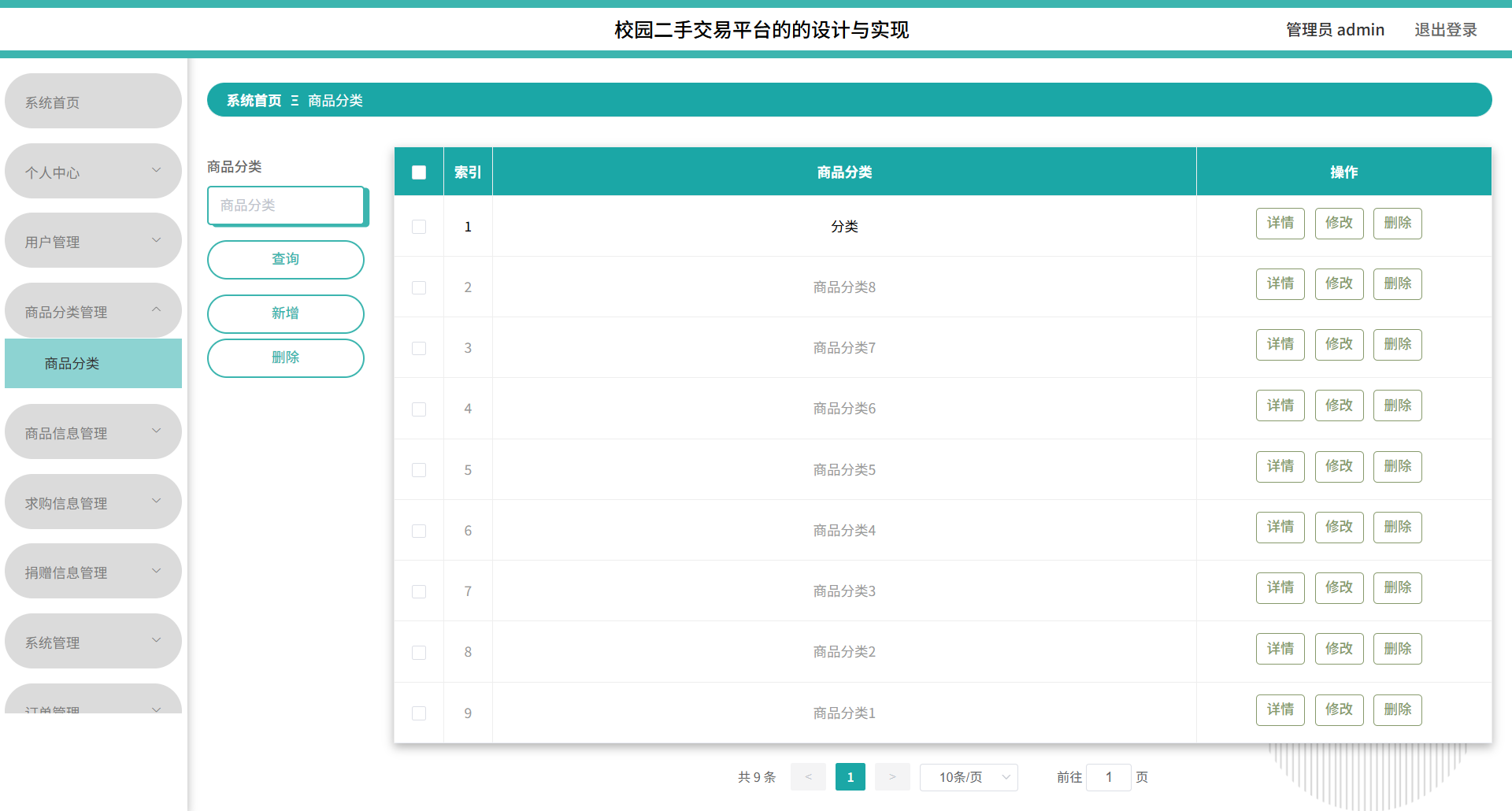This screenshot has width=1512, height=811.
Task: Click 修改 for 商品分类1
Action: (1339, 709)
